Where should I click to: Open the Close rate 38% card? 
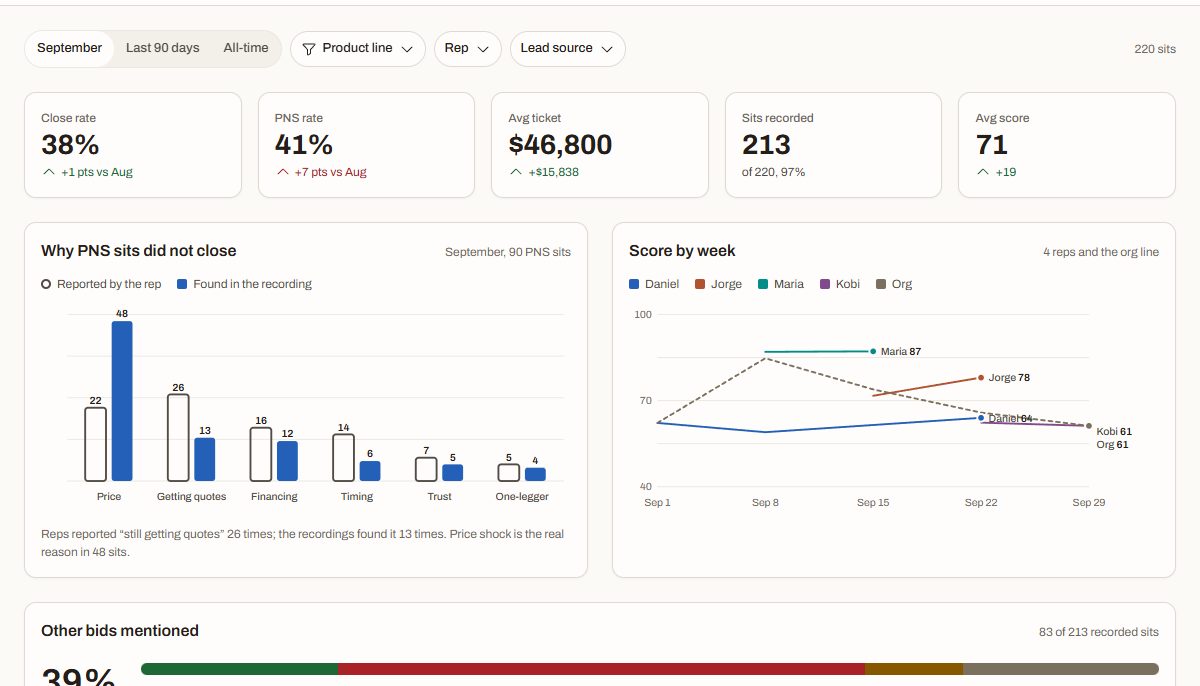click(133, 145)
